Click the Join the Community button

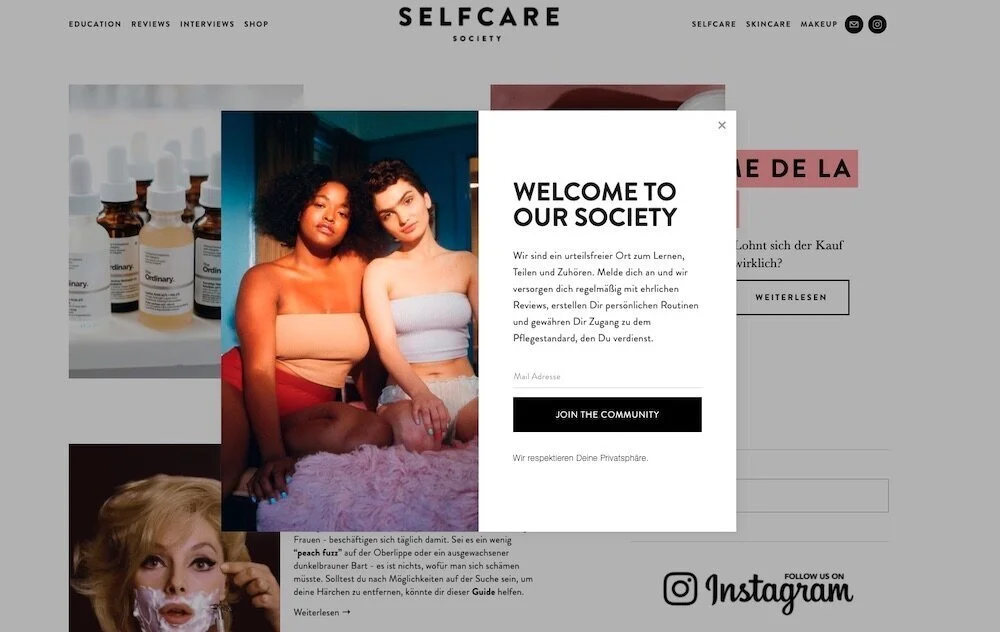tap(607, 415)
